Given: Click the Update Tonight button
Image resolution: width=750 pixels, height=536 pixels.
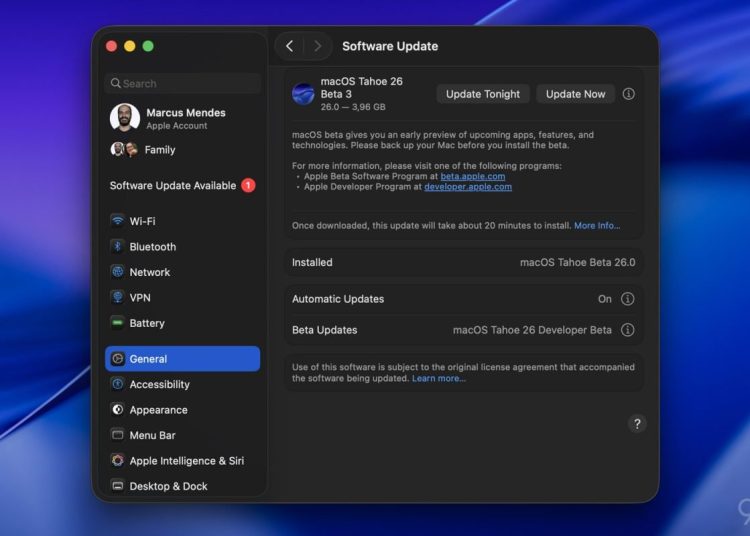Looking at the screenshot, I should point(483,94).
